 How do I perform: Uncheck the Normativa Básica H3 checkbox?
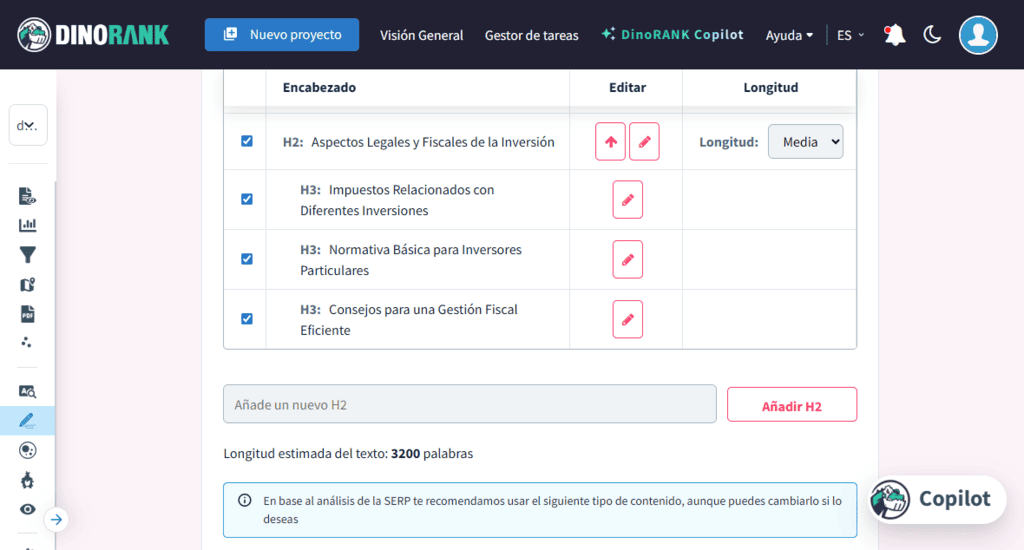(247, 259)
